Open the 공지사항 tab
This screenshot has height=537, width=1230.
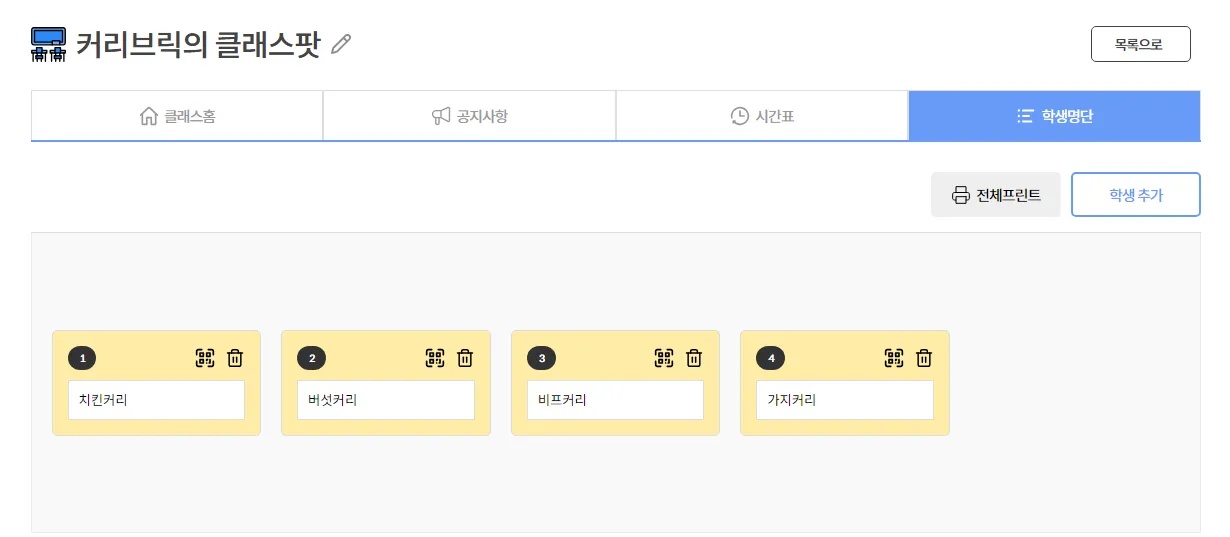469,116
